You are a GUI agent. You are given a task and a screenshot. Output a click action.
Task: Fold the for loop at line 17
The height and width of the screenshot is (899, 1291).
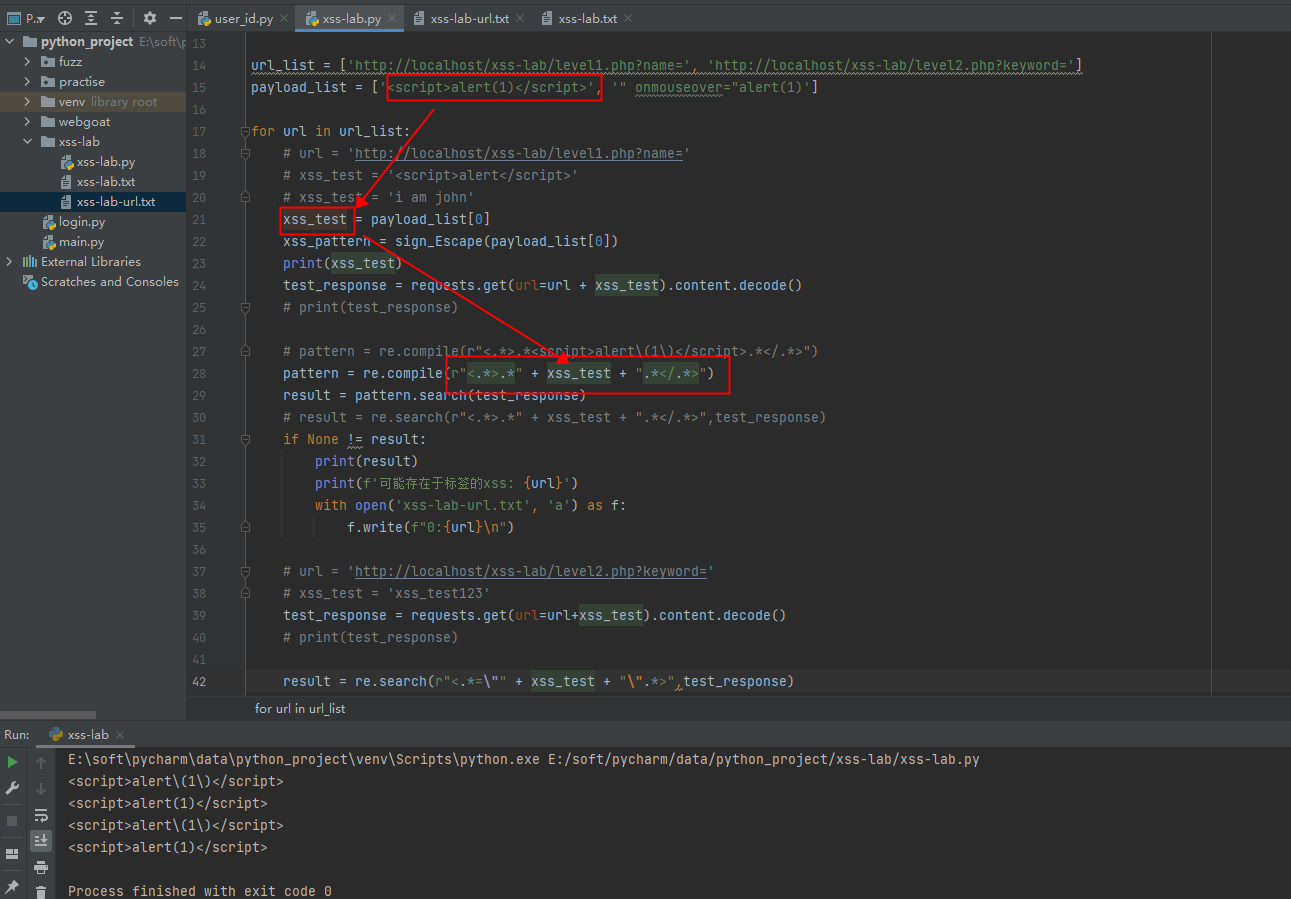tap(244, 132)
